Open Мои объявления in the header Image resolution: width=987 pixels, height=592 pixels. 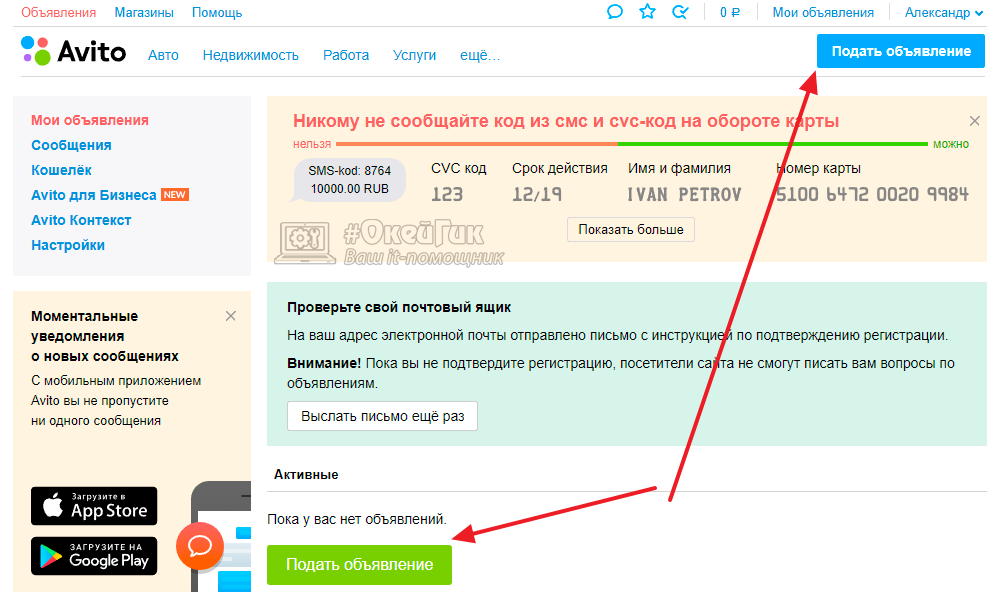click(x=823, y=13)
